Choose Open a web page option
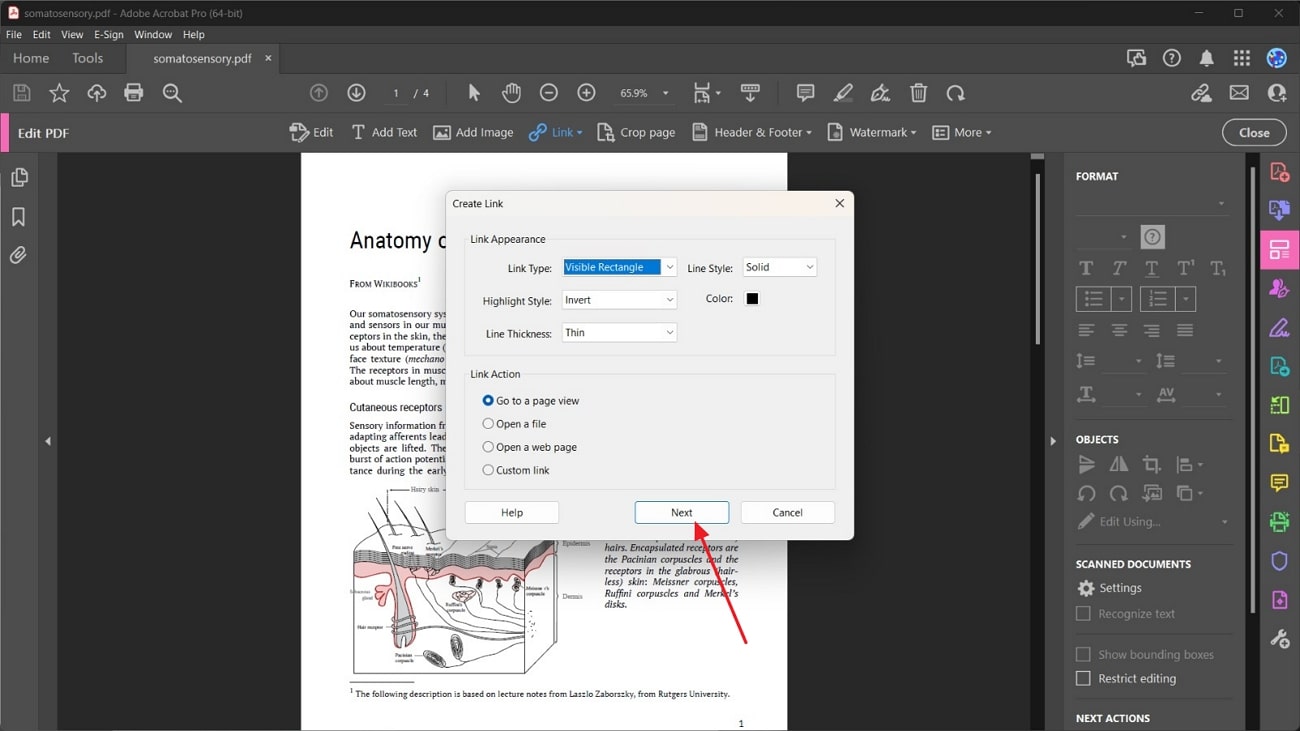1300x731 pixels. [529, 447]
